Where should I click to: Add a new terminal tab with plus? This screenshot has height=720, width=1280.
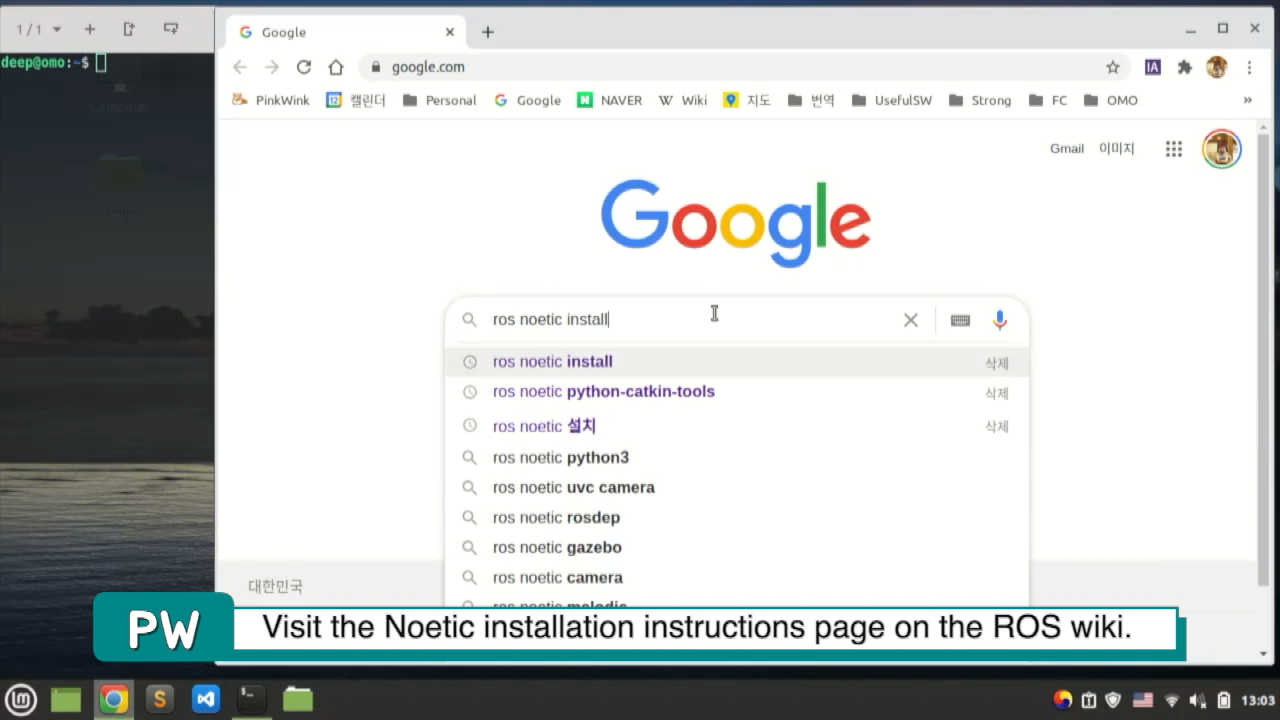(90, 30)
